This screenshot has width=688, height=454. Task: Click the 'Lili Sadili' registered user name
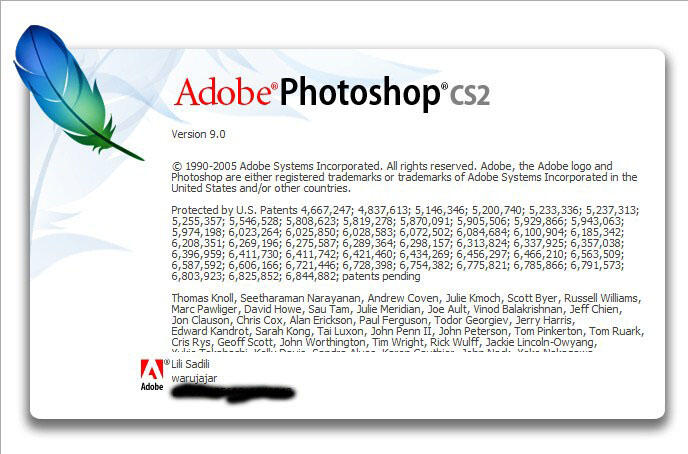[x=190, y=364]
